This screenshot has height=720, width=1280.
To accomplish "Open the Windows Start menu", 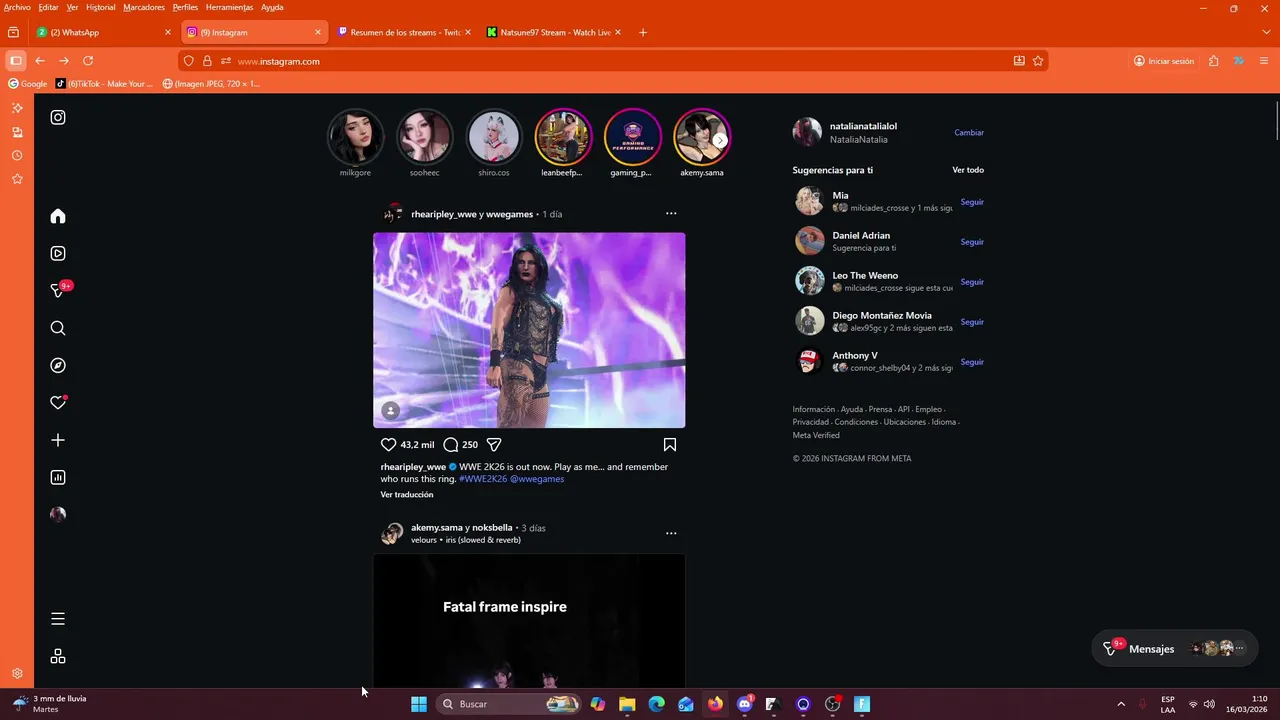I will point(419,704).
